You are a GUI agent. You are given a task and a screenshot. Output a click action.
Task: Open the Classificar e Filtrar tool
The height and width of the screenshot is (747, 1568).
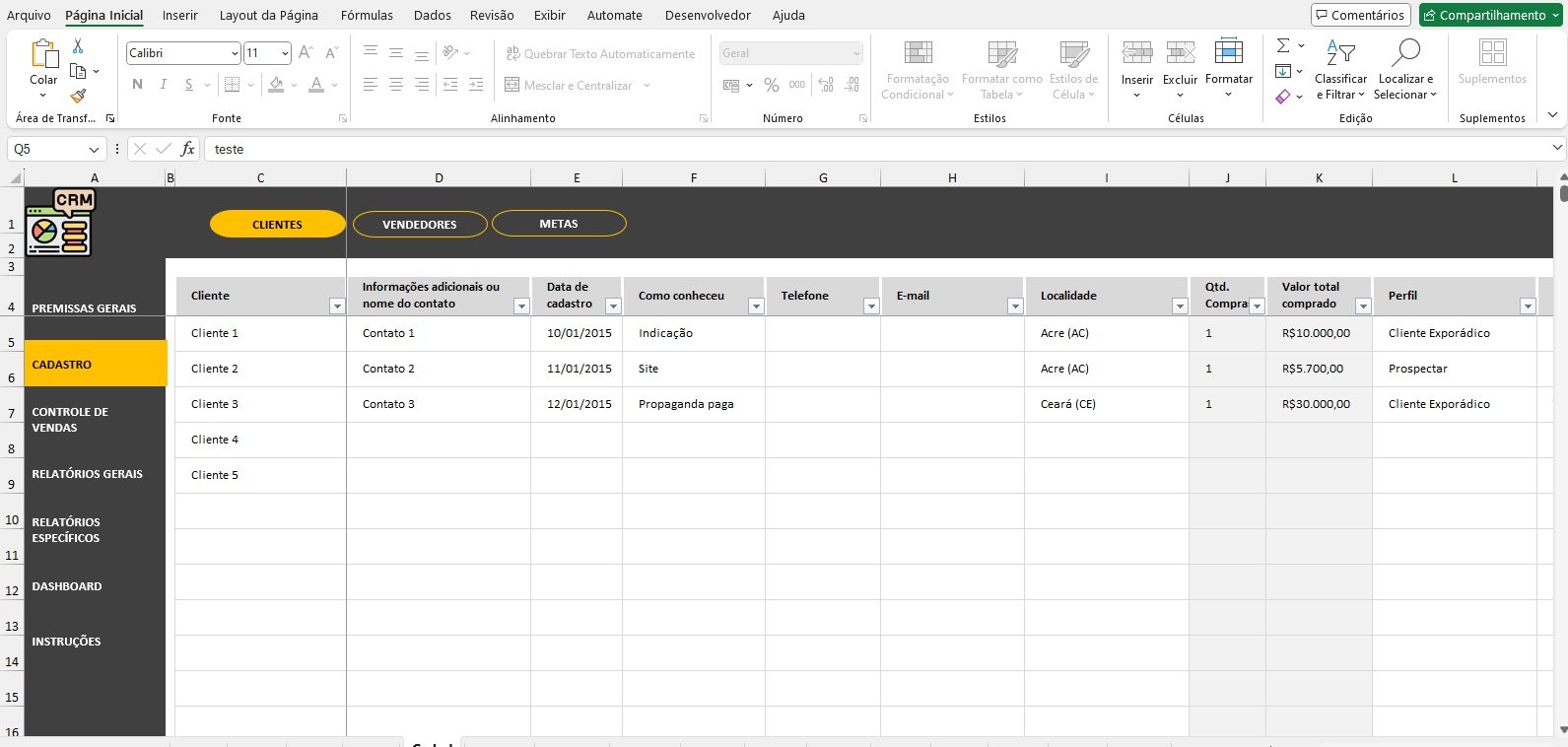[x=1340, y=70]
